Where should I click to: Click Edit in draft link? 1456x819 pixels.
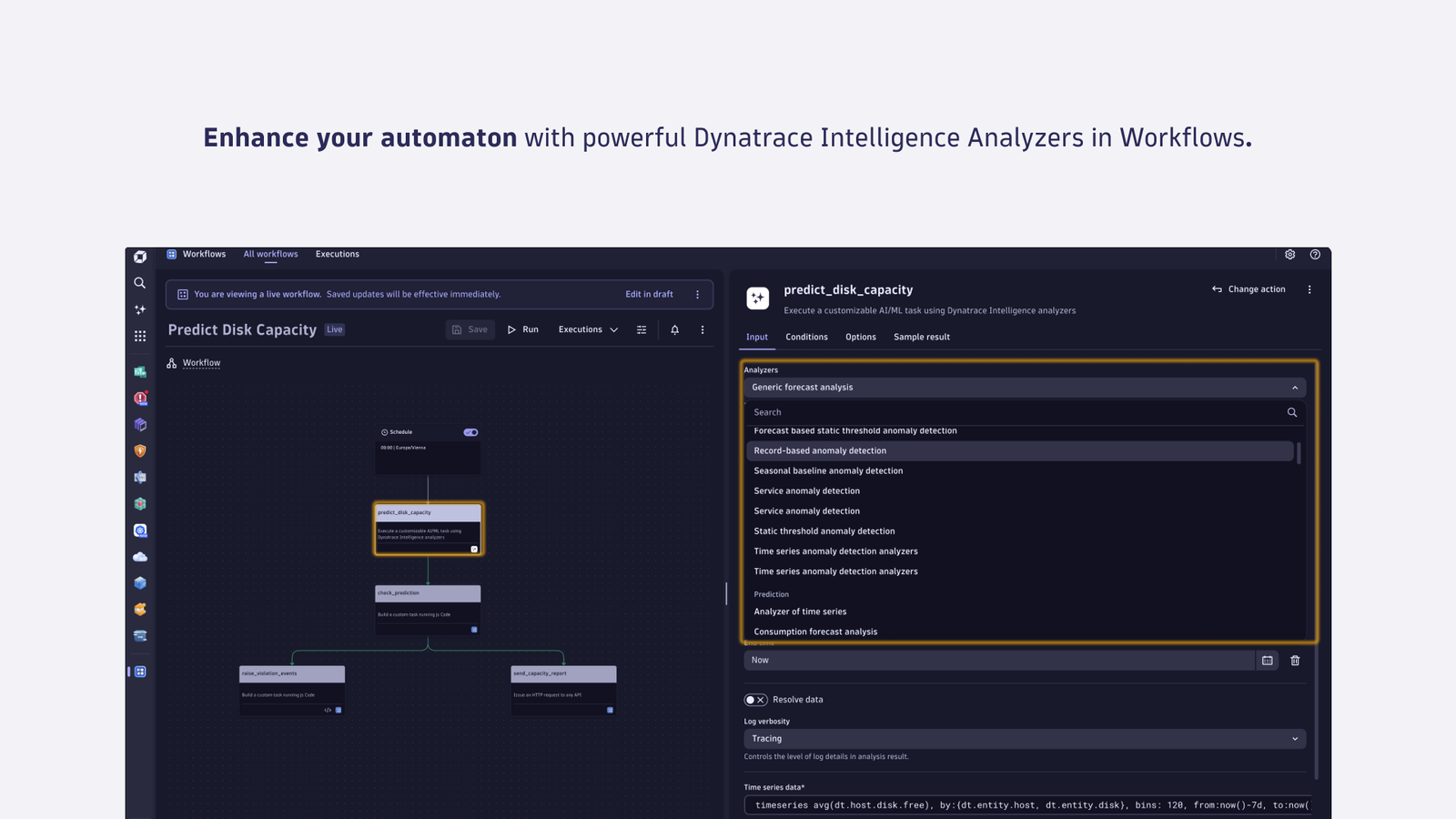649,295
